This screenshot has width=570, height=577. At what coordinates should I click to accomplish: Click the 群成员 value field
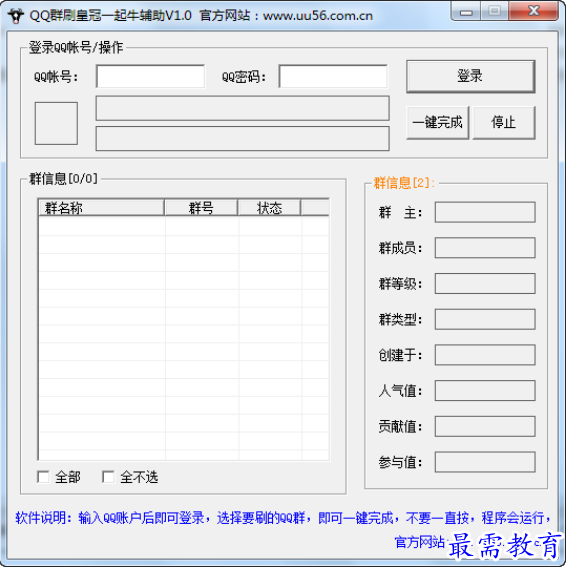pos(485,248)
